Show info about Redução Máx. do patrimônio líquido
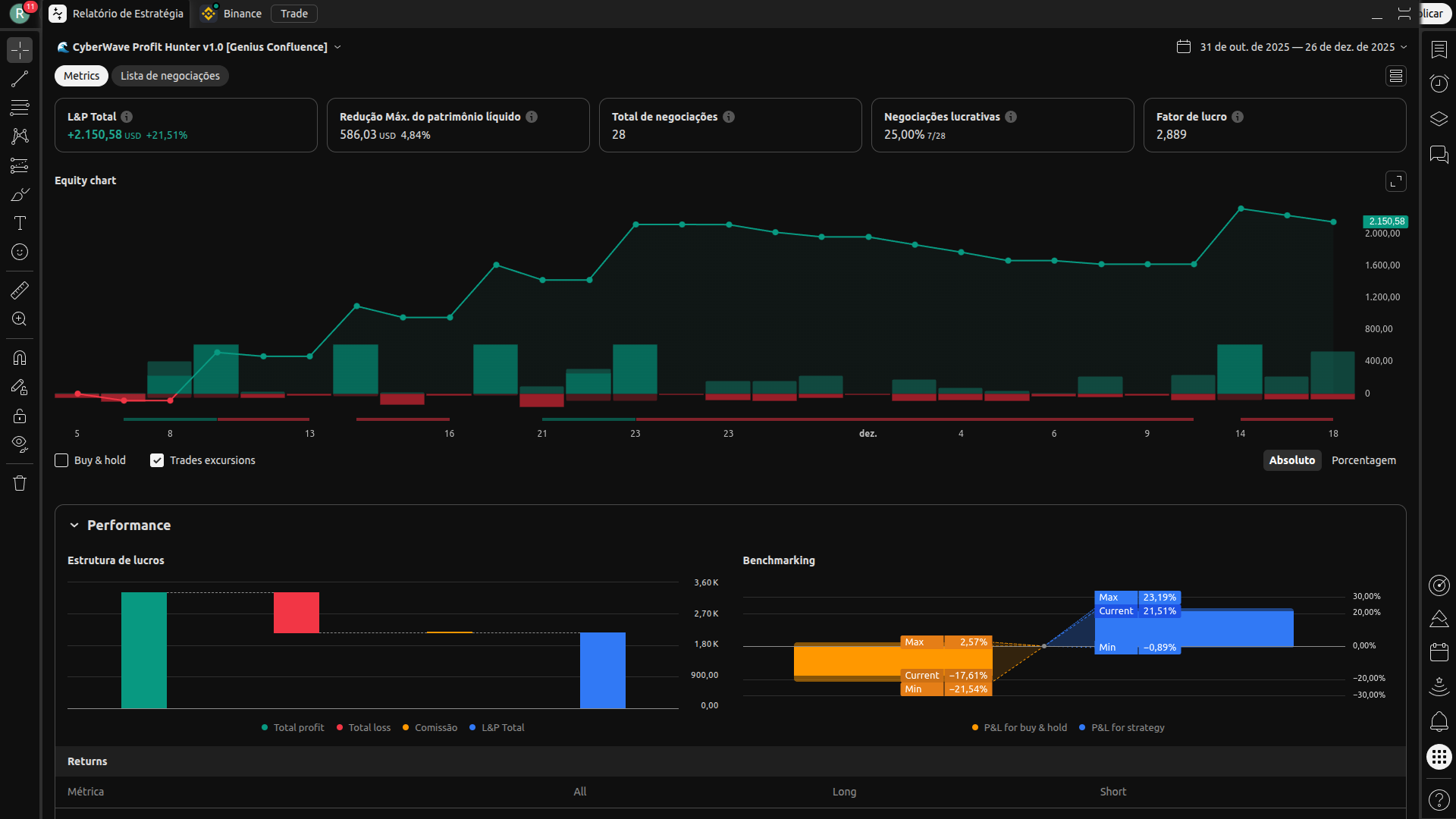Screen dimensions: 1456x819 tap(532, 117)
